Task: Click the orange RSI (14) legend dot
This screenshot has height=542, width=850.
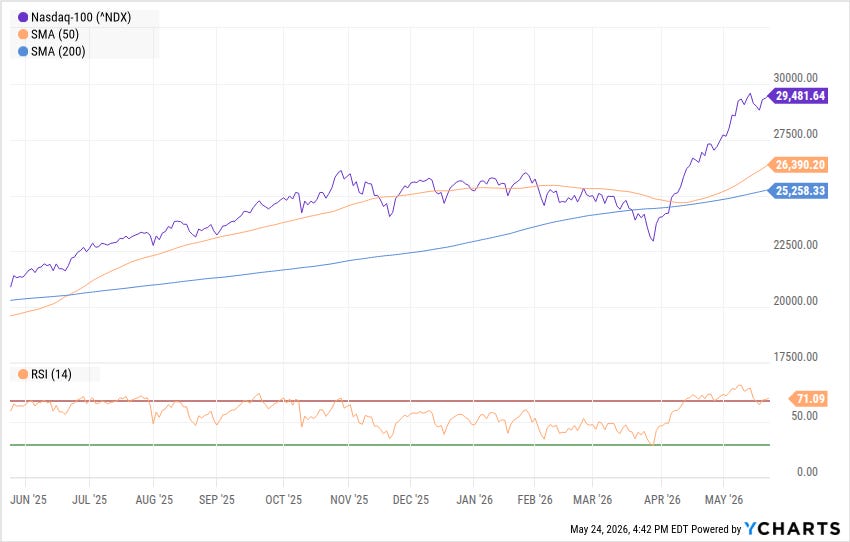Action: tap(23, 375)
